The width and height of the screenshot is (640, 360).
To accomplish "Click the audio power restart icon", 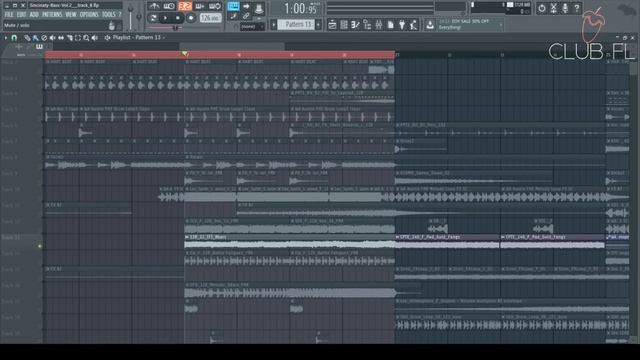I will [x=542, y=8].
